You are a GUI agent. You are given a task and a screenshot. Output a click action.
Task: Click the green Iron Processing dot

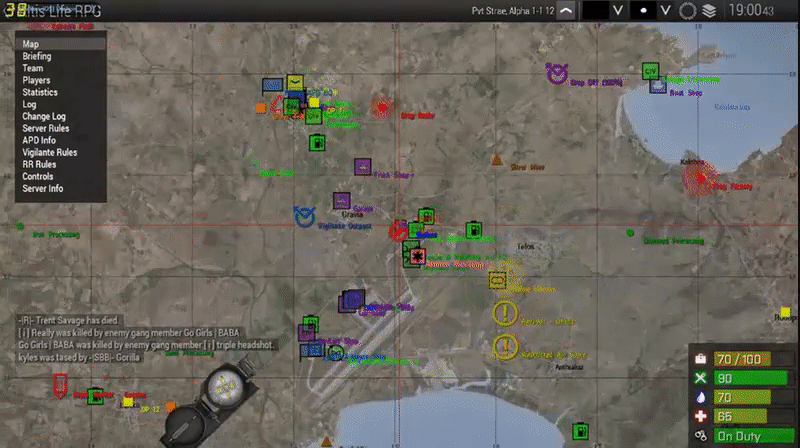[20, 226]
